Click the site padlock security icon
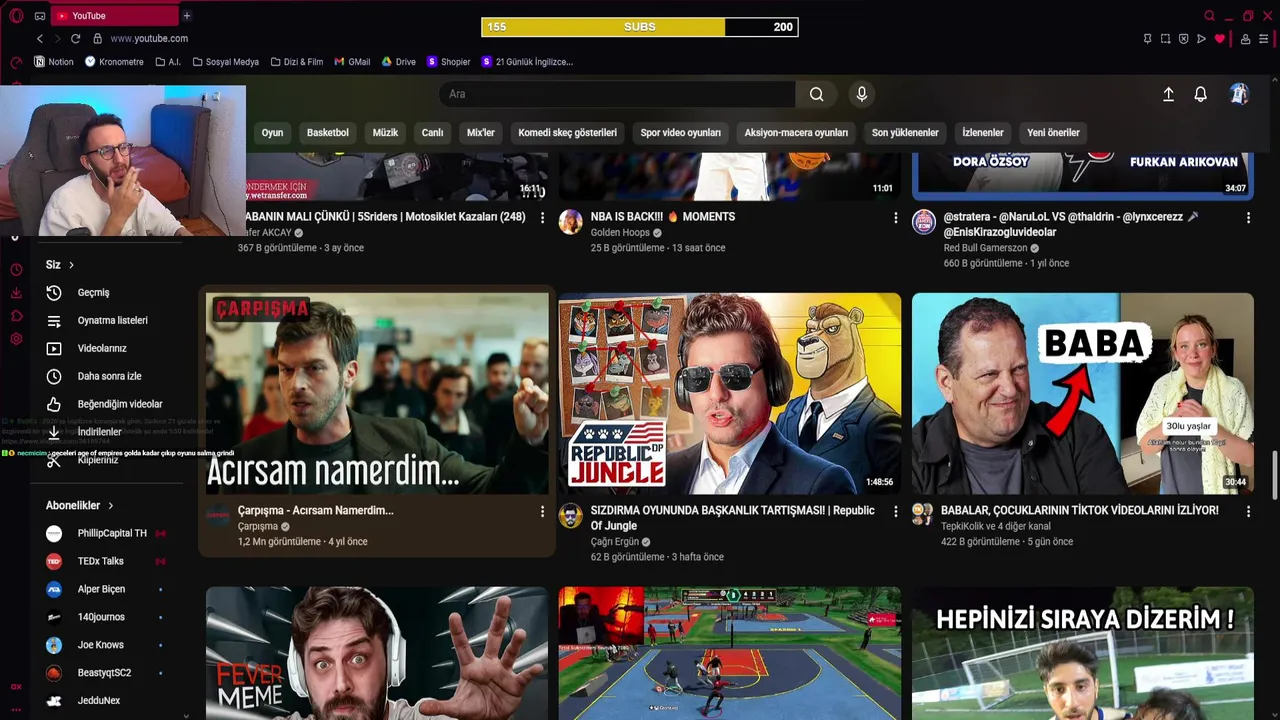This screenshot has height=720, width=1280. click(97, 38)
